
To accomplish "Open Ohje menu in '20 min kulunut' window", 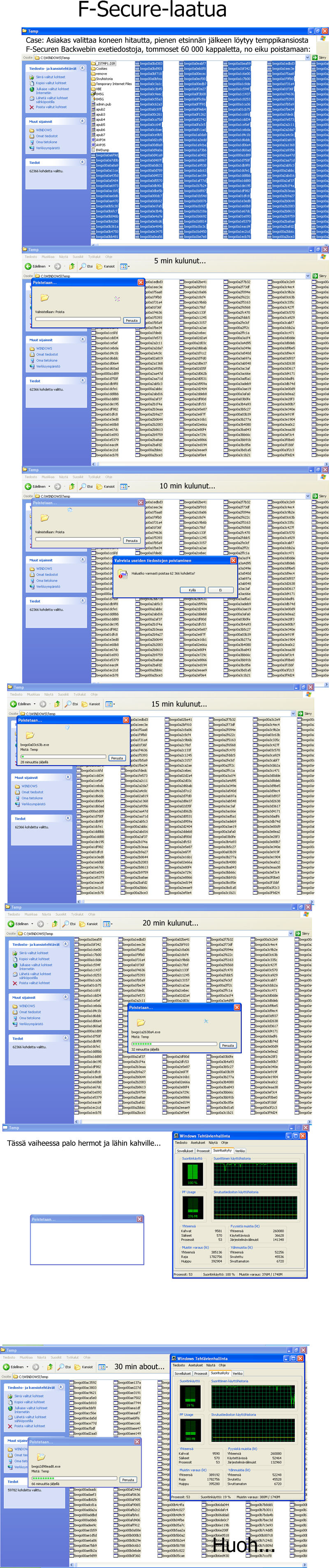I will [x=91, y=914].
